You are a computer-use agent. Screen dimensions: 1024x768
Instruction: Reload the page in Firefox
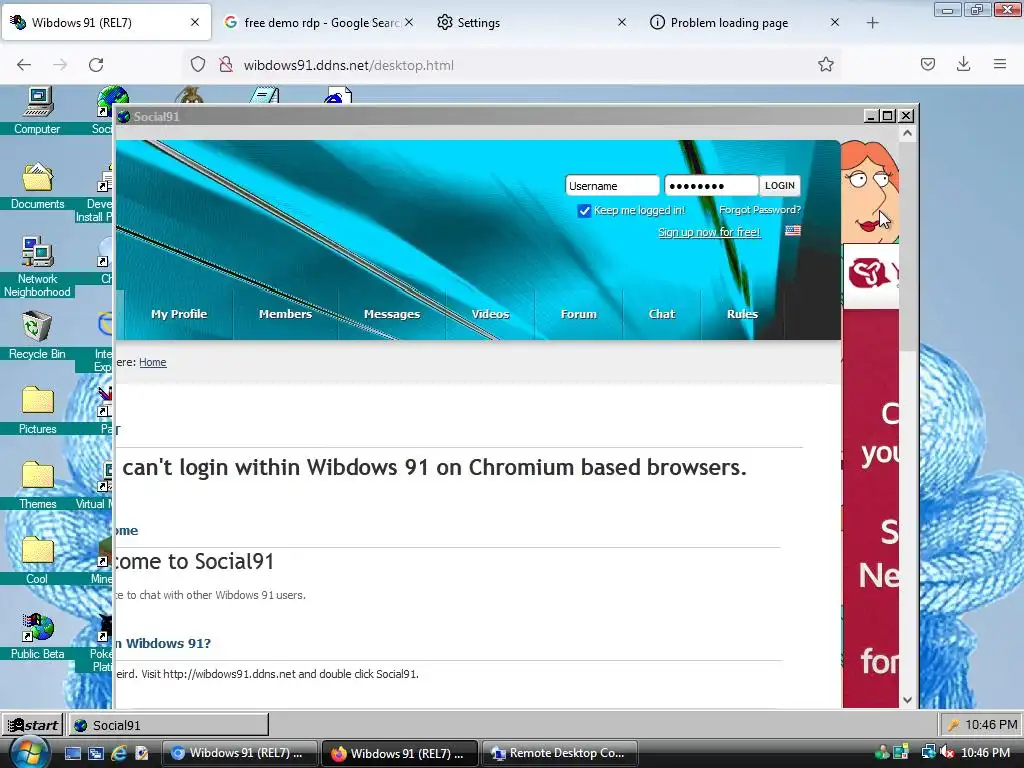tap(96, 65)
